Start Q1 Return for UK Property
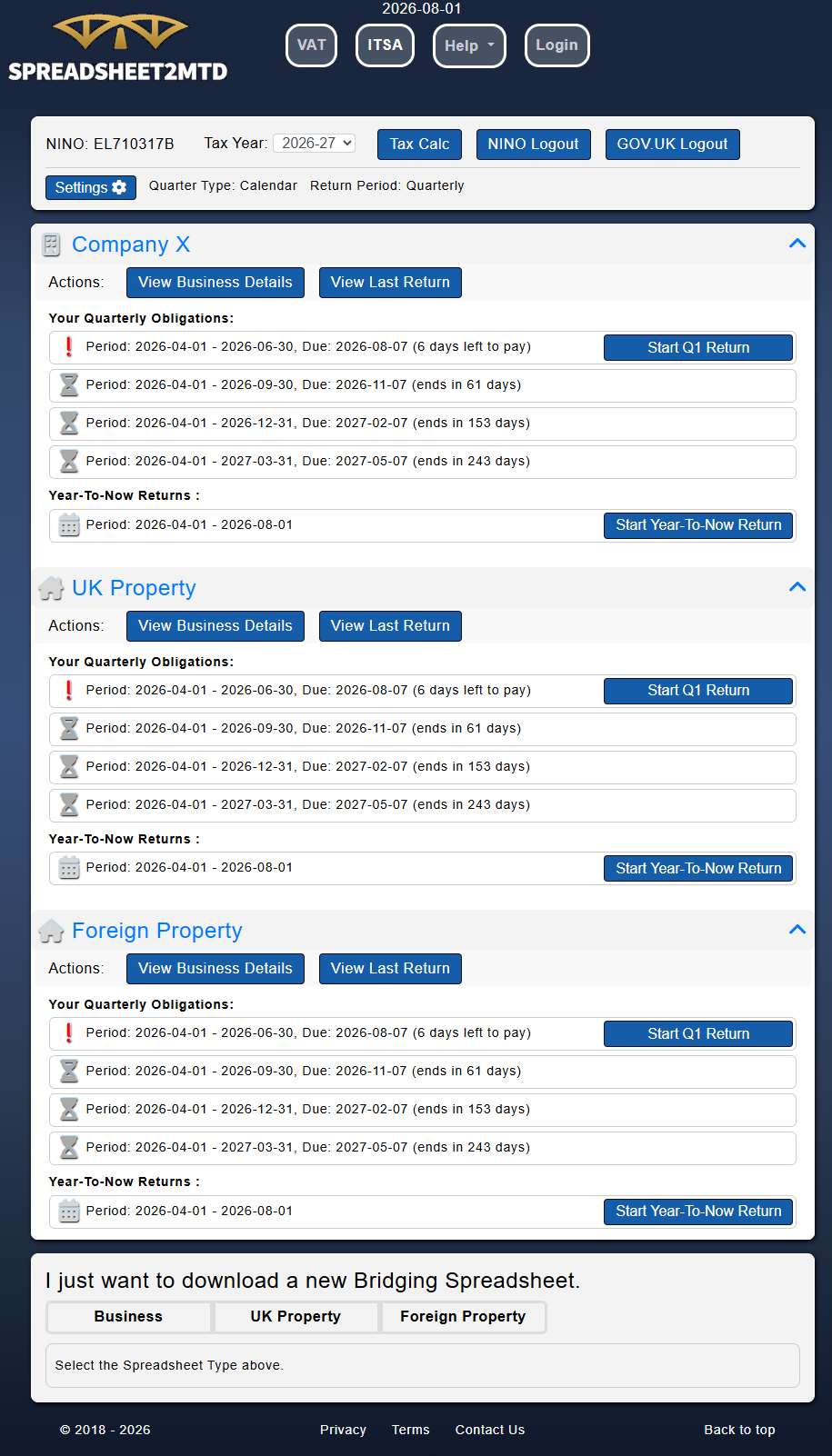 pyautogui.click(x=698, y=691)
